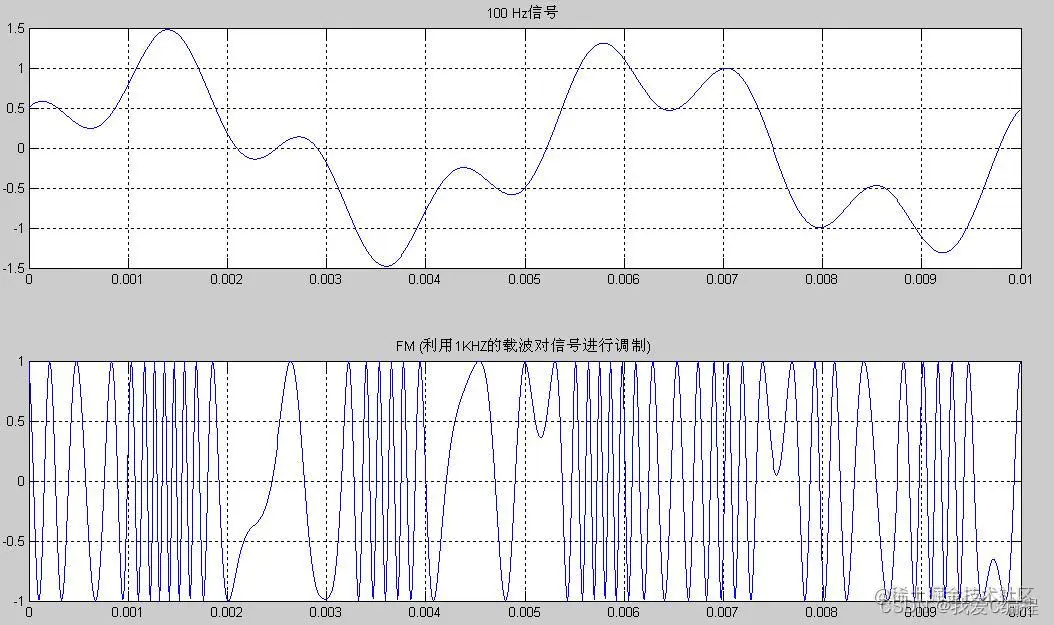Pick x-axis tick 0.003 under the FM plot

pos(325,612)
